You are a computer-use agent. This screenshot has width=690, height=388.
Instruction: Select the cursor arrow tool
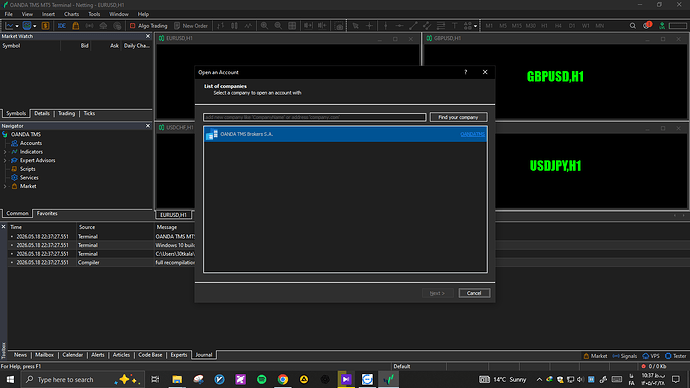pos(356,26)
